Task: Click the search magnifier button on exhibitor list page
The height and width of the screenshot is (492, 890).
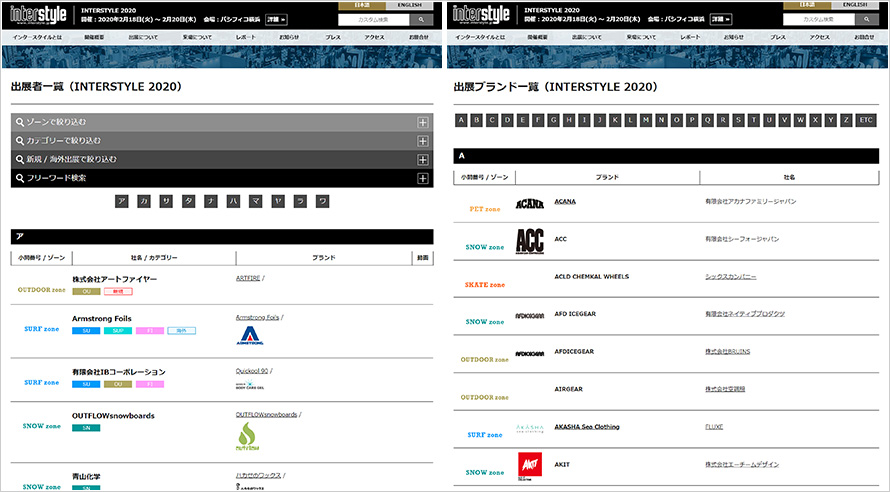Action: (421, 19)
